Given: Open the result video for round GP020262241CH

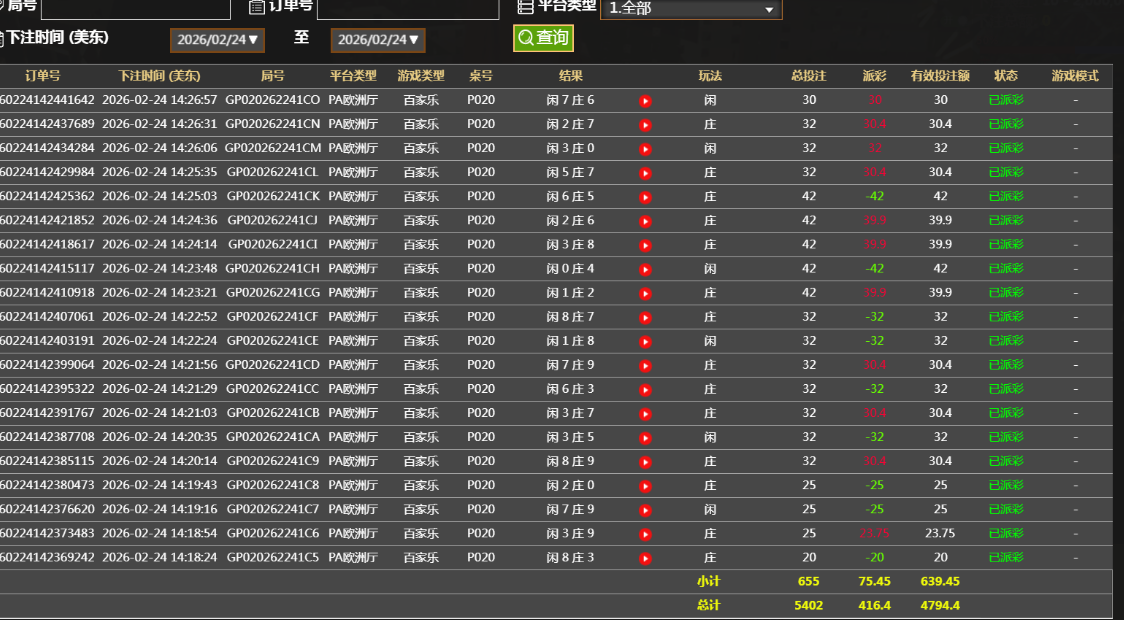Looking at the screenshot, I should [646, 269].
